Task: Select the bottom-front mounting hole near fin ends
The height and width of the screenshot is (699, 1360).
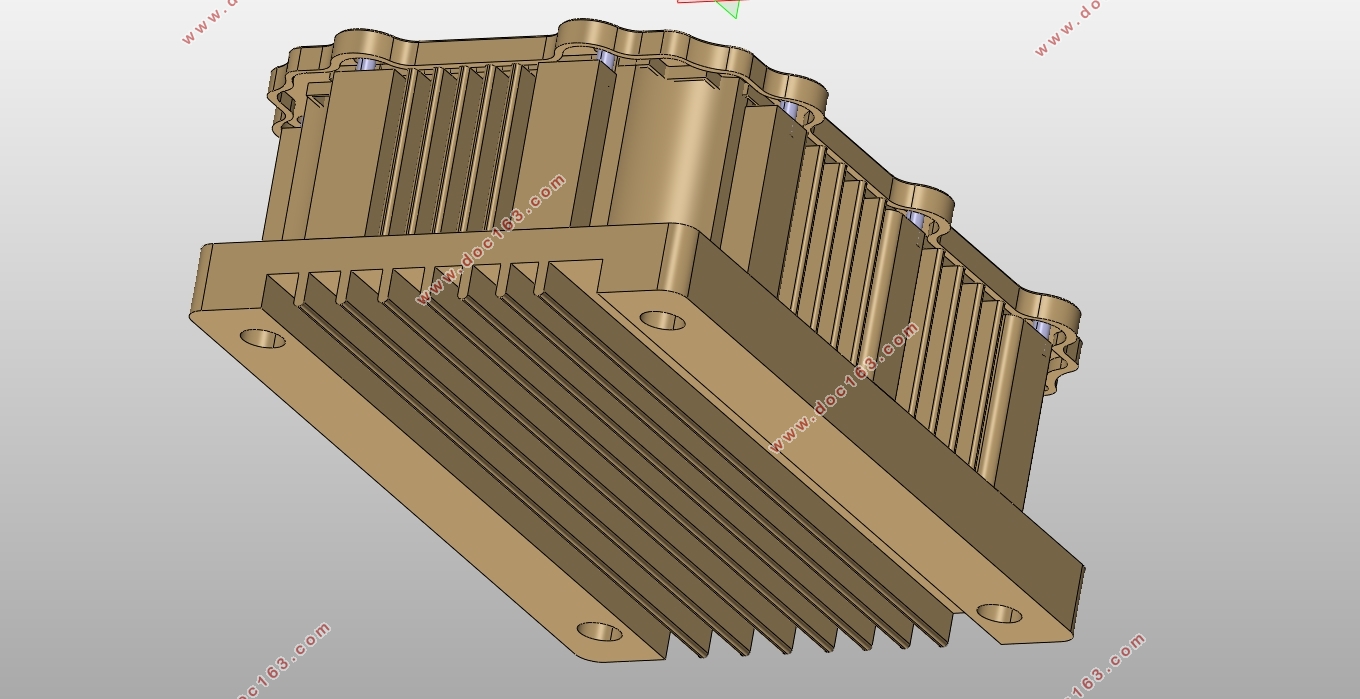Action: [600, 632]
